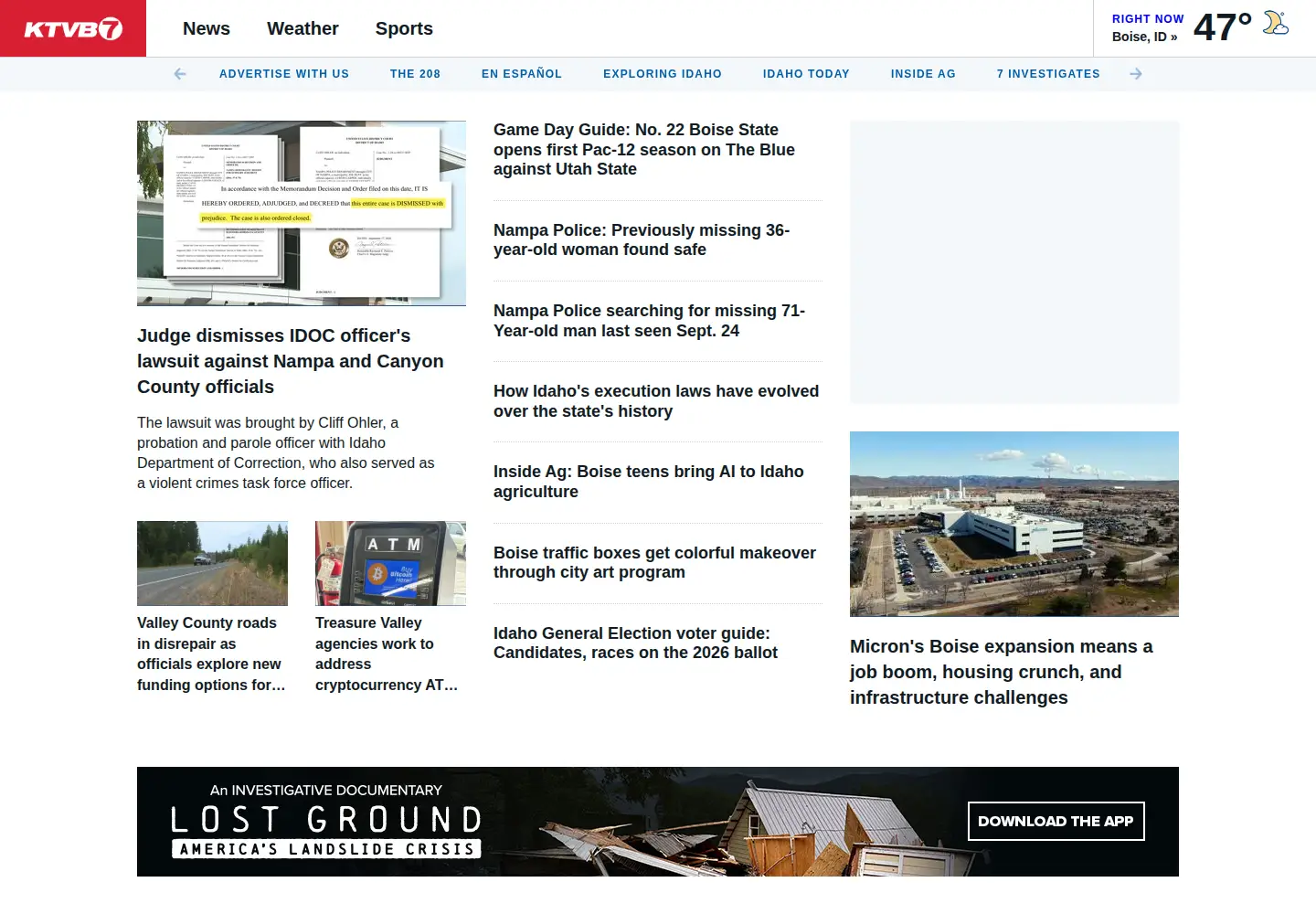Read Valley County roads in disrepair story
This screenshot has height=914, width=1316.
(x=212, y=654)
